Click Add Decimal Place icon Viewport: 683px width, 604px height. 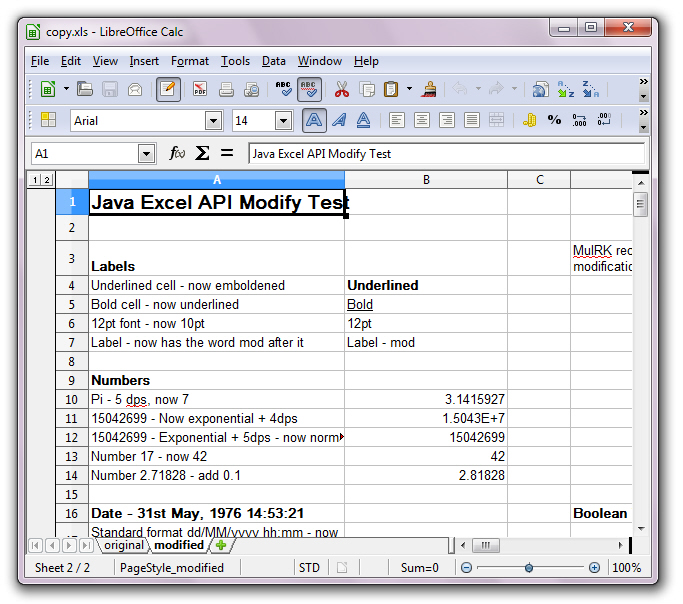click(579, 120)
